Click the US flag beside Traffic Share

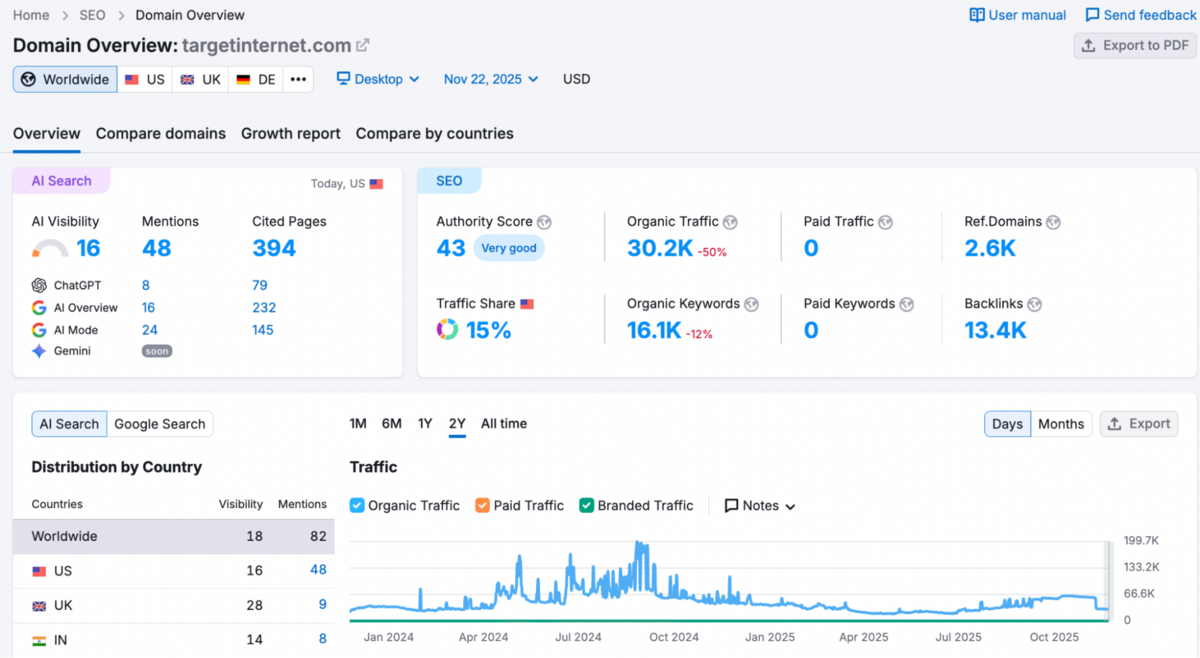[527, 304]
